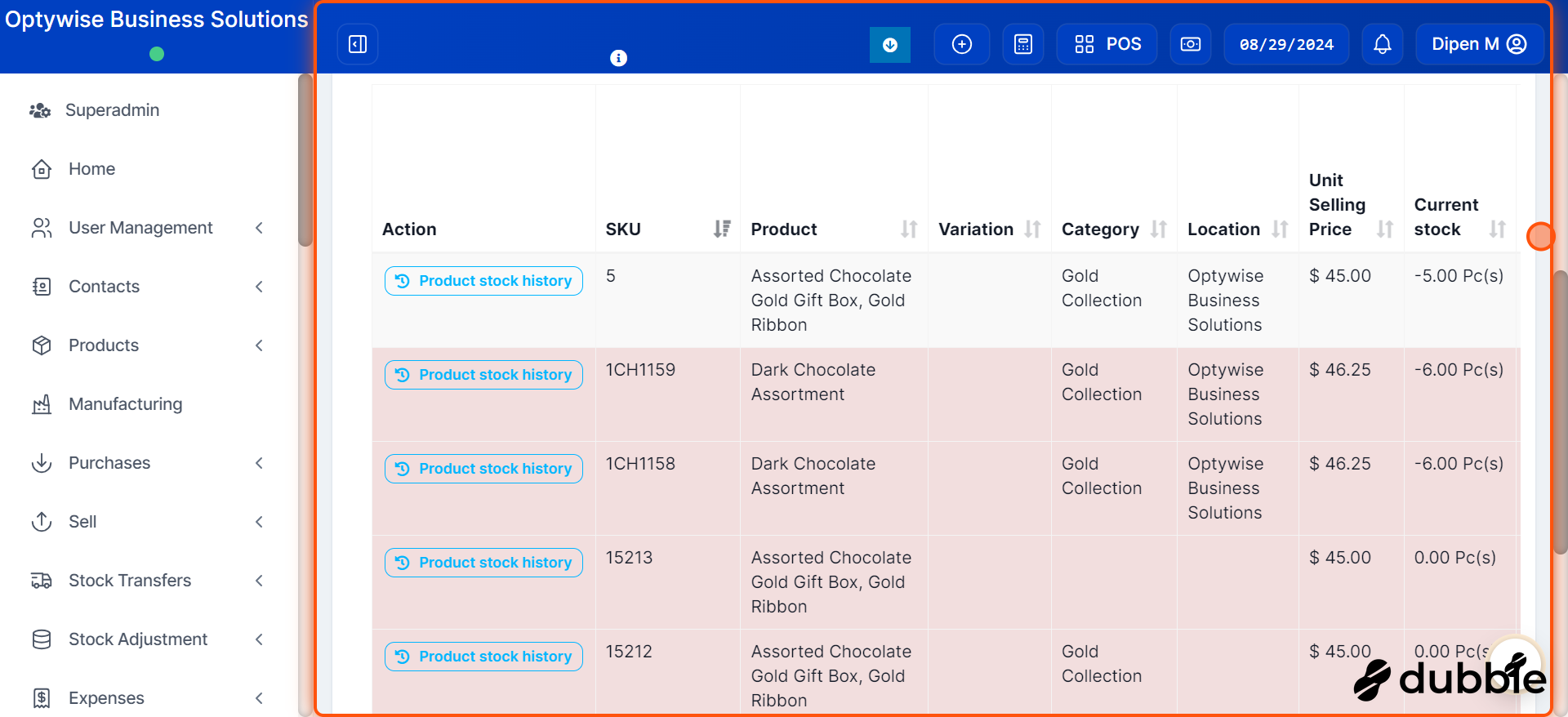
Task: Open the notifications bell icon
Action: click(x=1383, y=44)
